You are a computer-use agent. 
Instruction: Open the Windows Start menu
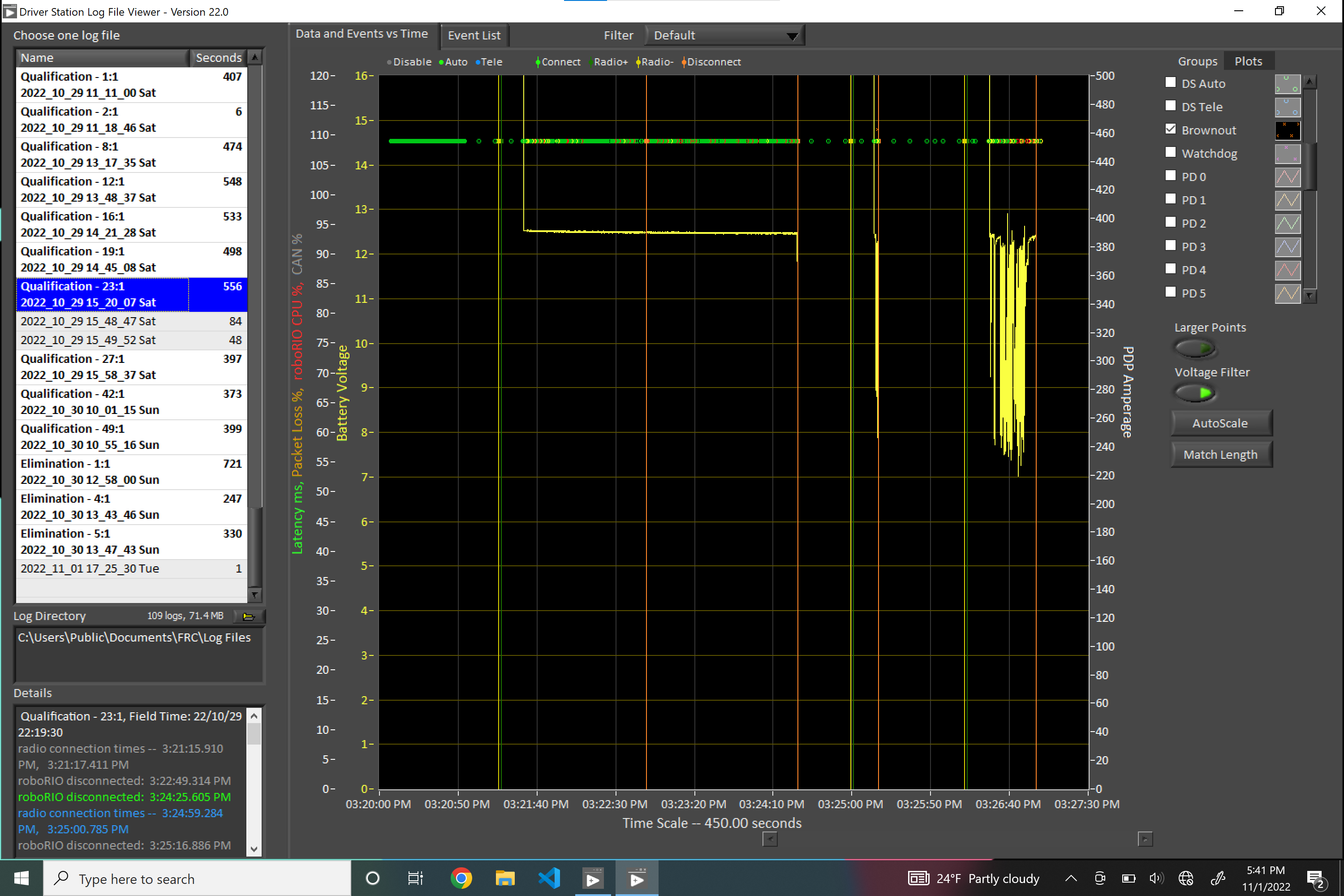21,878
